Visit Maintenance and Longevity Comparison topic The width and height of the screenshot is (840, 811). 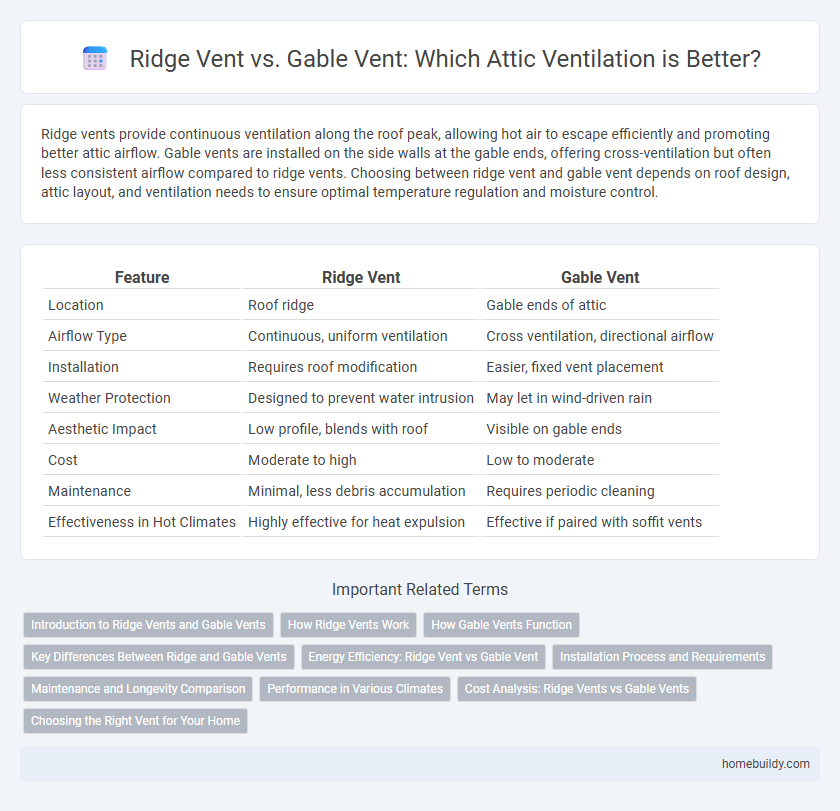[138, 689]
